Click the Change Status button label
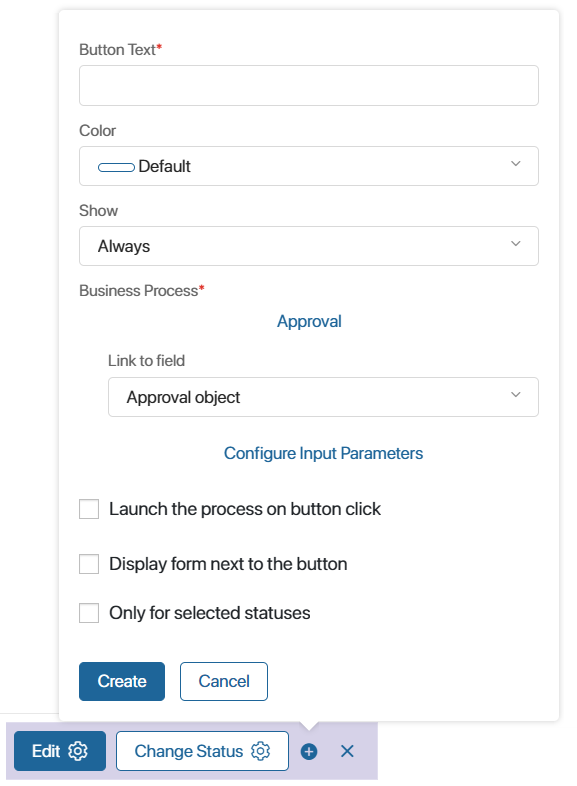 [x=188, y=751]
